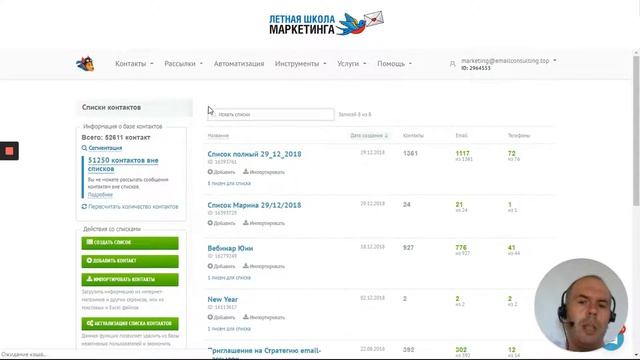Click email count 1117 in Список полный row
The width and height of the screenshot is (640, 360).
point(462,153)
